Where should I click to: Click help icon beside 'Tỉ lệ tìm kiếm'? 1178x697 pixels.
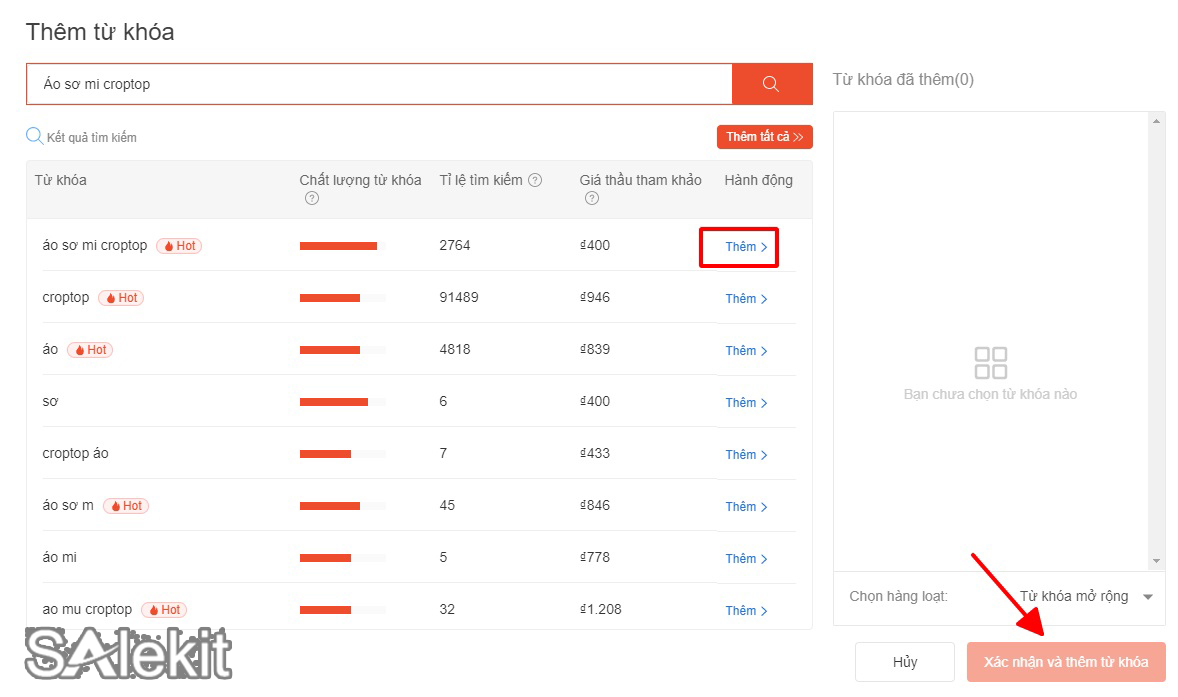pyautogui.click(x=535, y=180)
